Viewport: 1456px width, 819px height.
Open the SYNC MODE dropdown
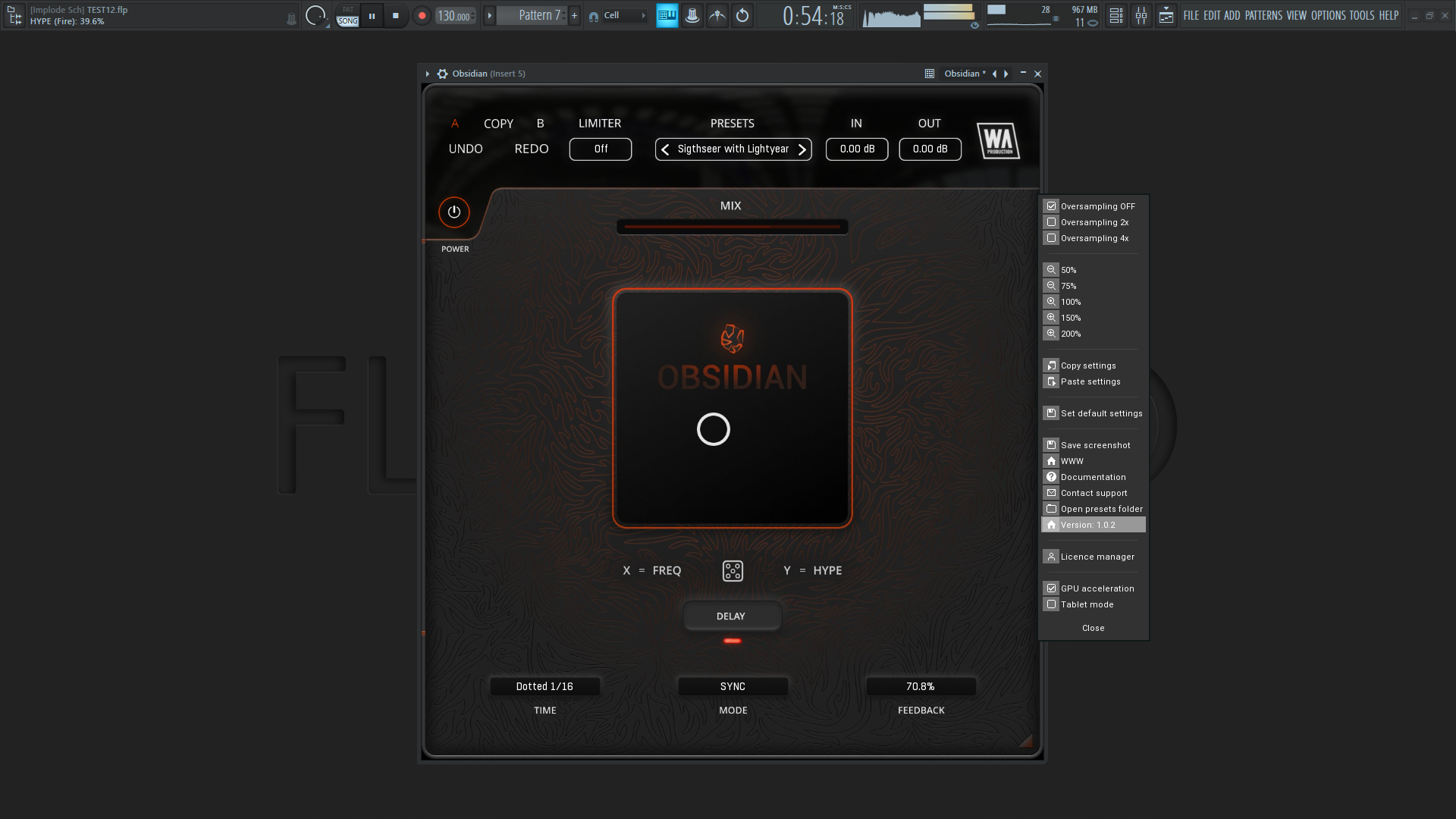[x=733, y=687]
